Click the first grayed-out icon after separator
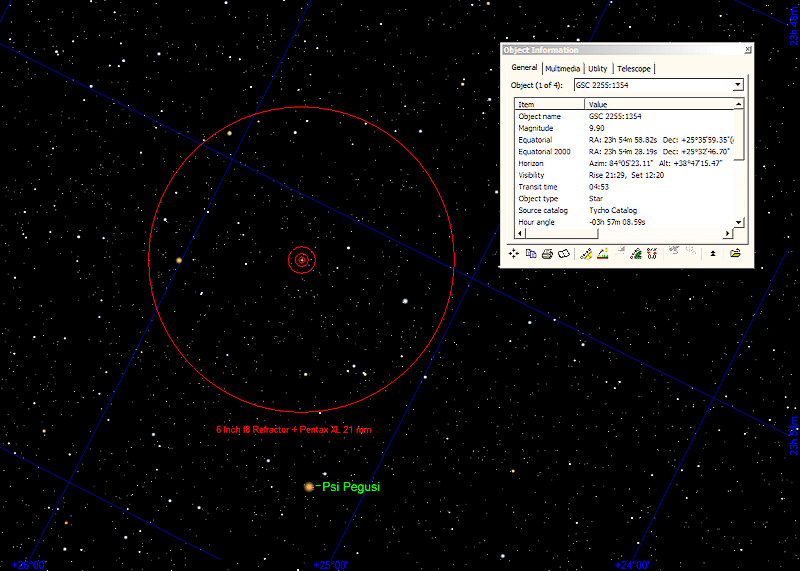This screenshot has width=800, height=571. pyautogui.click(x=674, y=251)
